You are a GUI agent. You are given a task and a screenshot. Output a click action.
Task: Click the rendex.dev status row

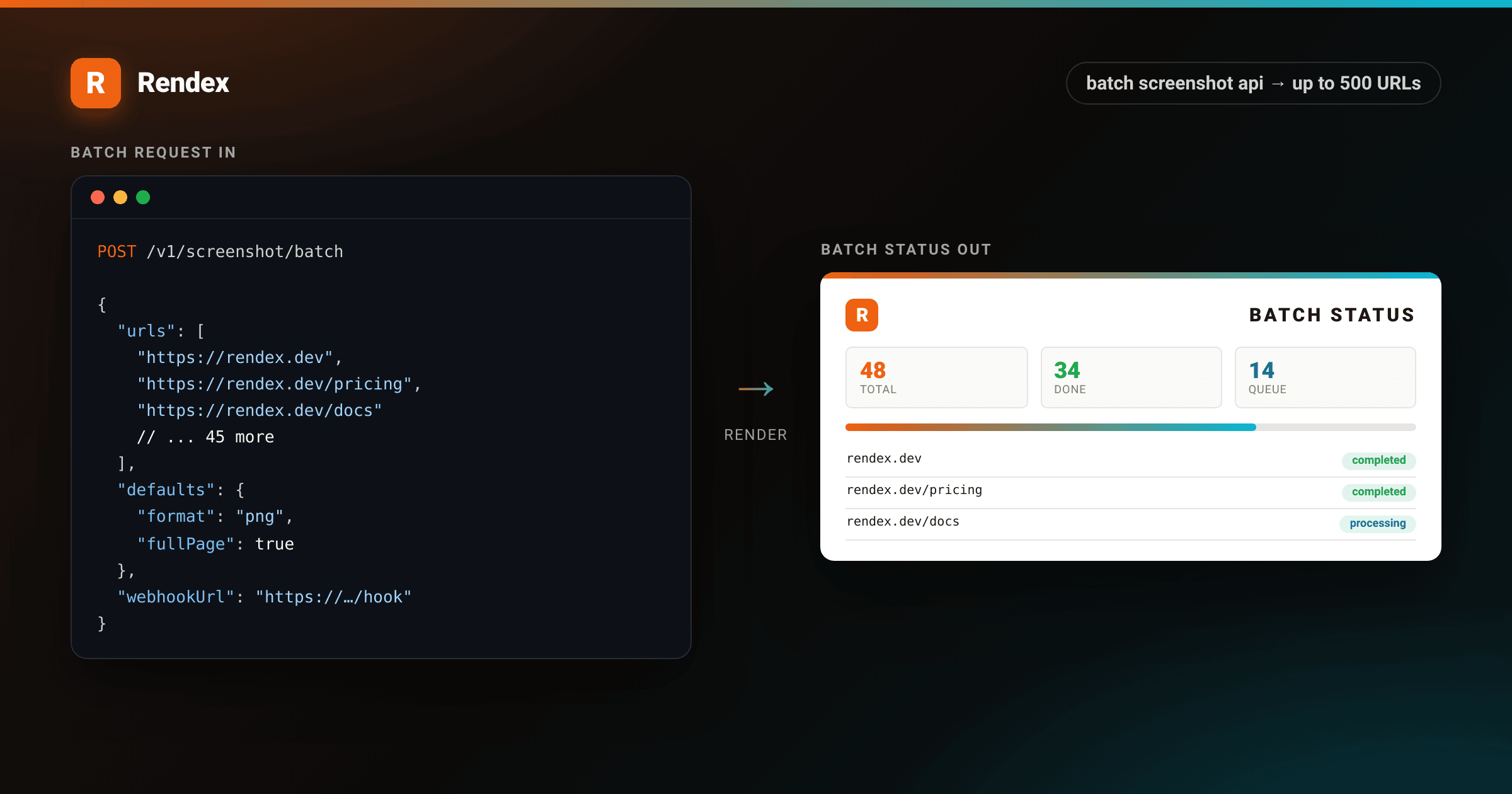click(1131, 460)
